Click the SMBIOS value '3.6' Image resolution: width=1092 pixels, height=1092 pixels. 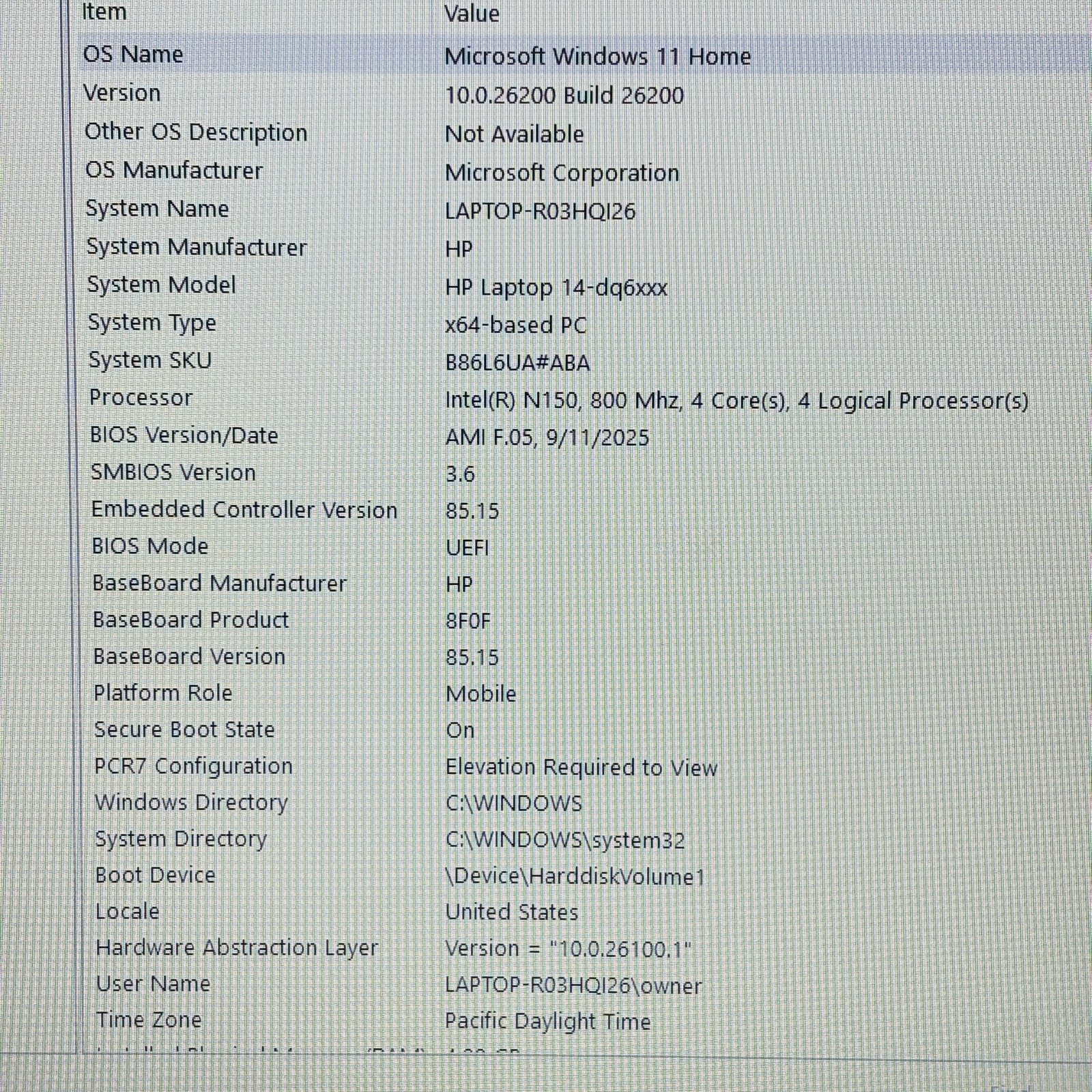tap(460, 474)
